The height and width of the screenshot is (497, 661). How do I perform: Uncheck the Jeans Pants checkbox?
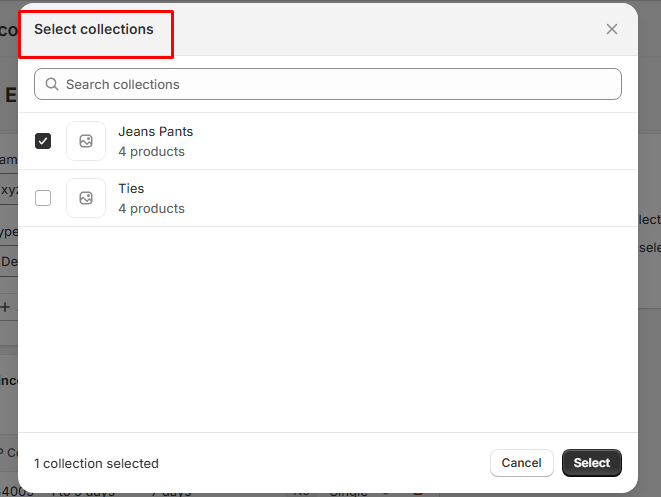(x=43, y=141)
